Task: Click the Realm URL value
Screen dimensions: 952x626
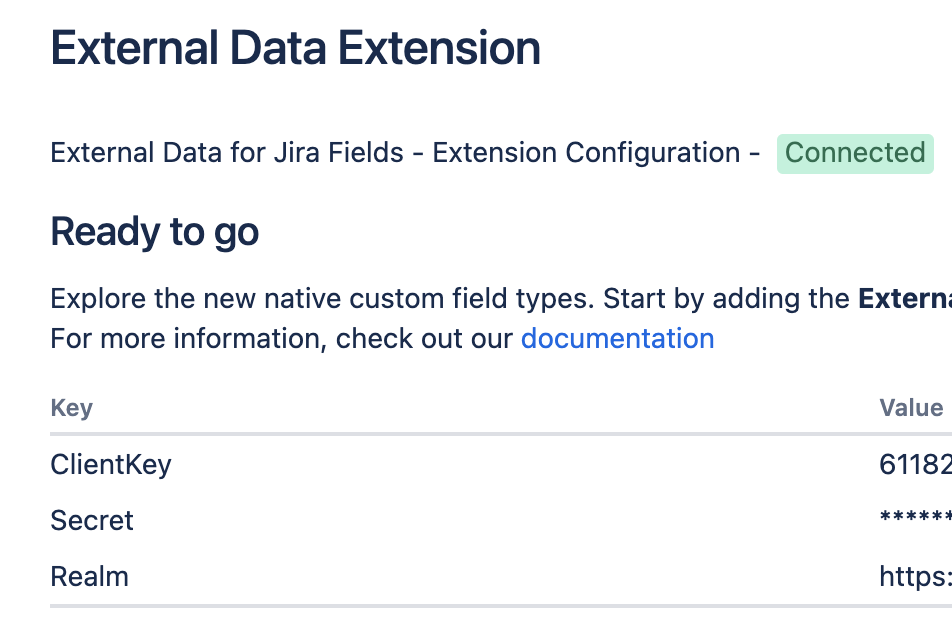Action: (x=913, y=576)
